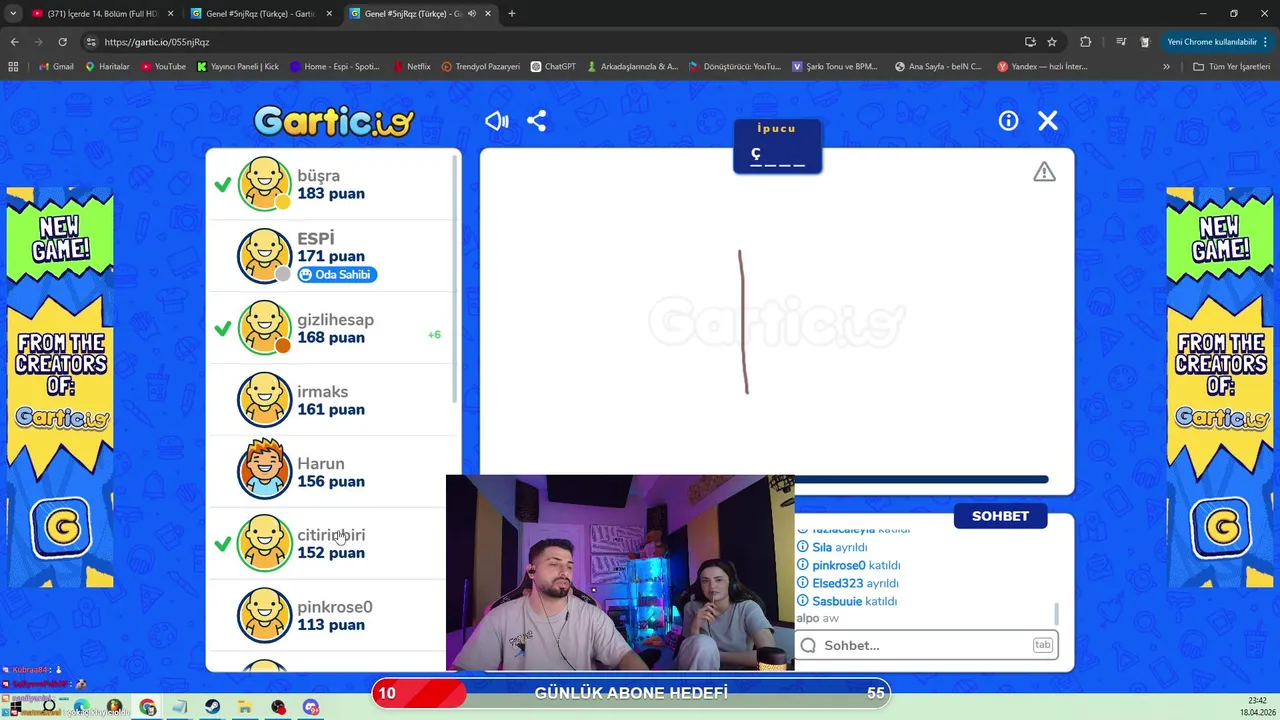Open Ana Sayfa beIN bookmark
1280x720 pixels.
click(x=940, y=66)
